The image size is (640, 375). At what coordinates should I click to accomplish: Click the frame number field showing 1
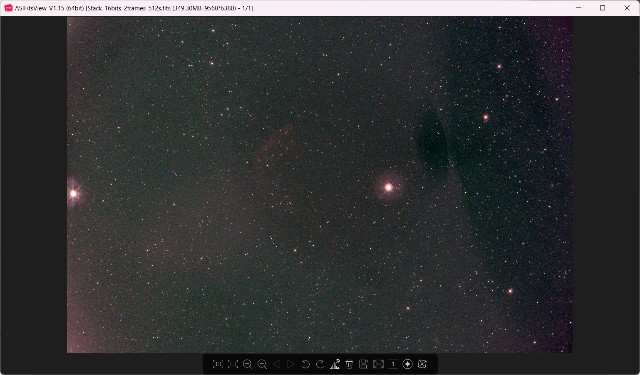point(393,364)
